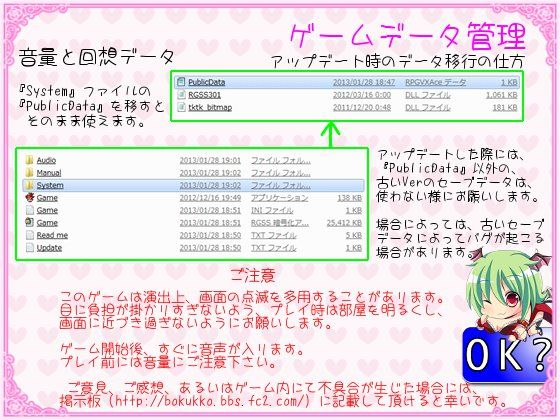The image size is (560, 420).
Task: Click the blue OK? button
Action: click(507, 355)
